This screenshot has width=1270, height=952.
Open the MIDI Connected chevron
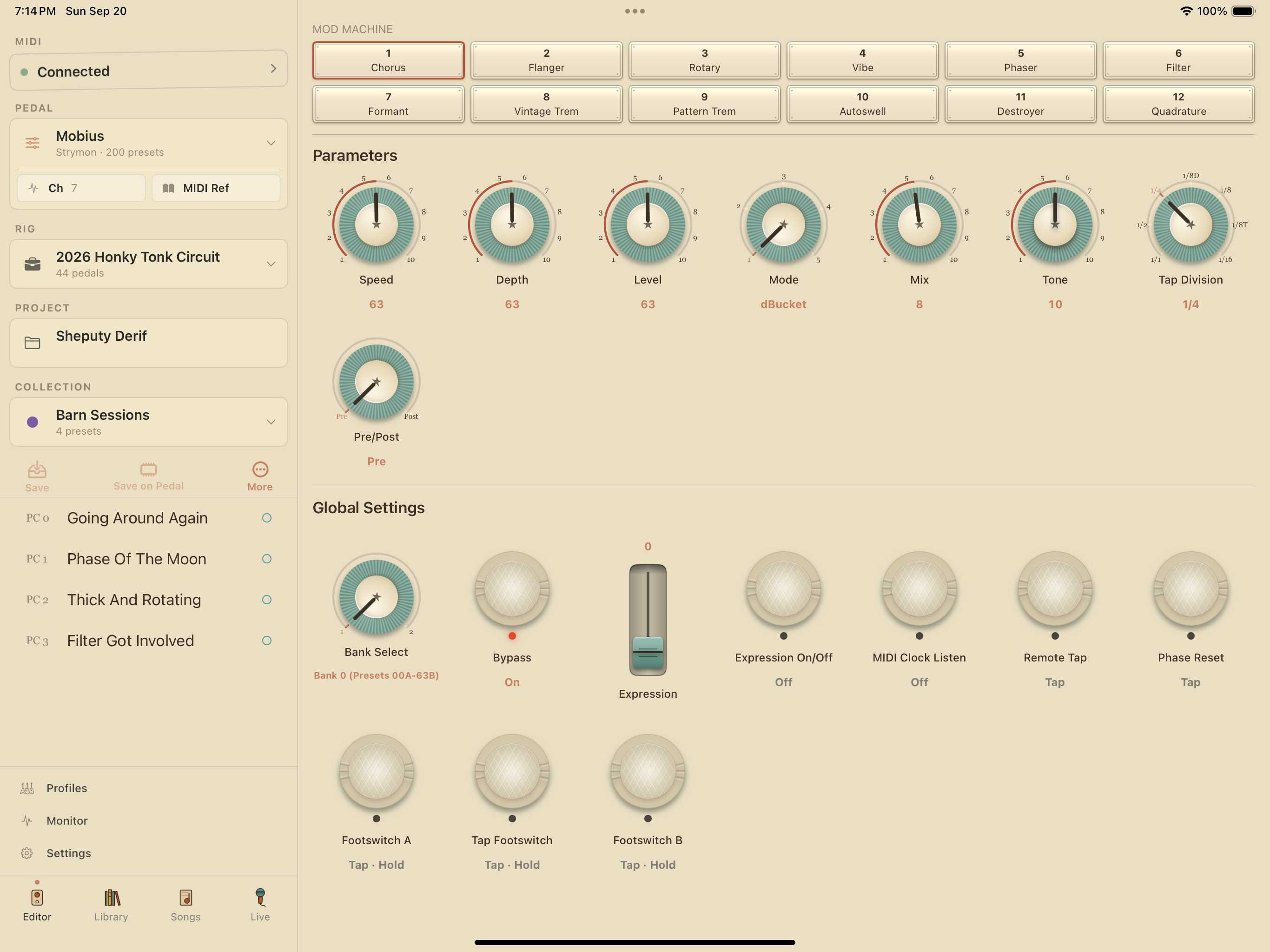click(x=273, y=69)
